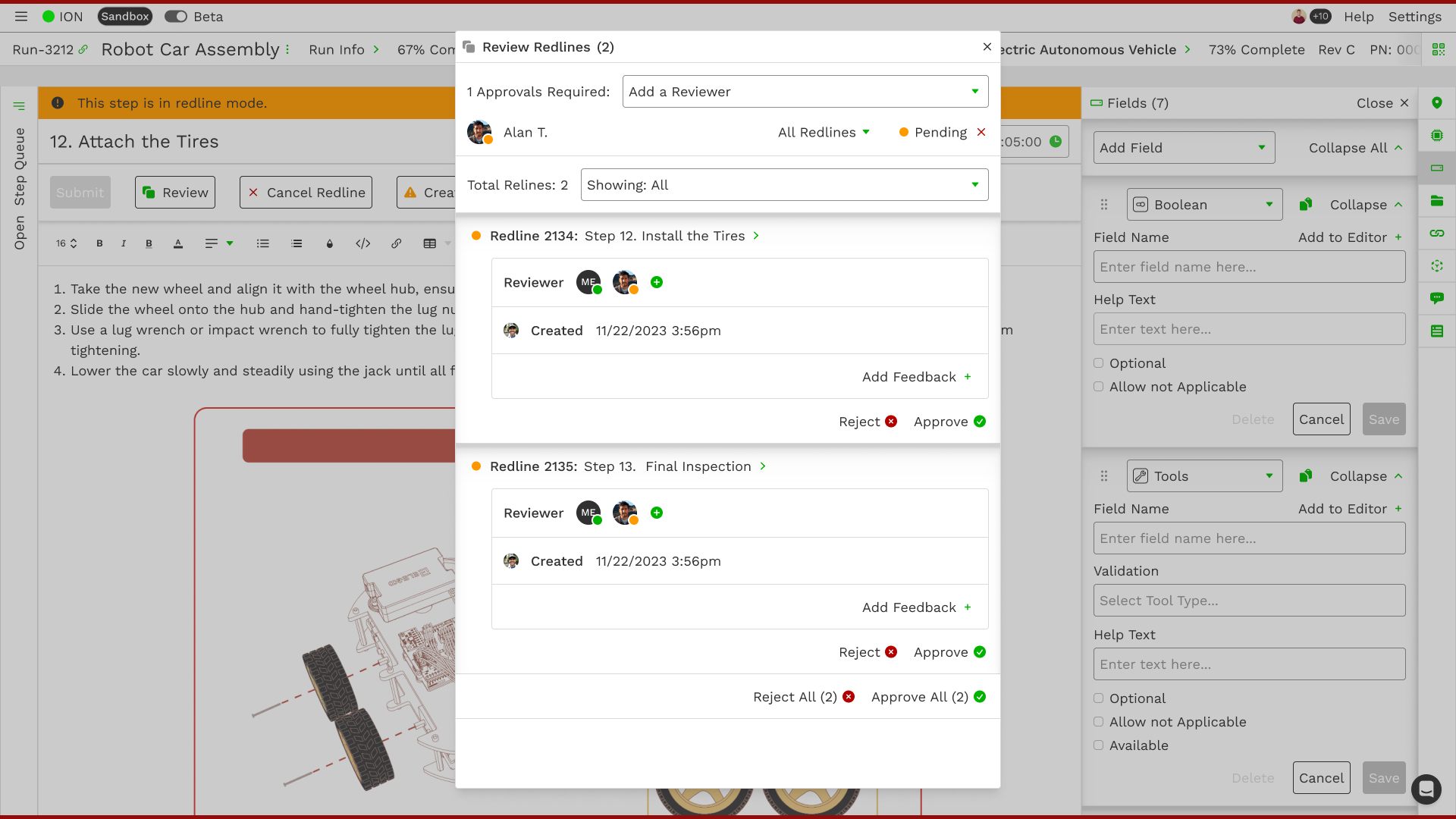
Task: Collapse all fields
Action: (x=1356, y=148)
